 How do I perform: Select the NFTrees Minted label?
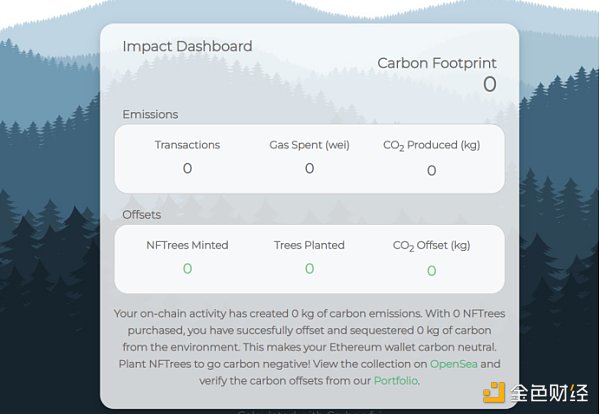point(187,245)
